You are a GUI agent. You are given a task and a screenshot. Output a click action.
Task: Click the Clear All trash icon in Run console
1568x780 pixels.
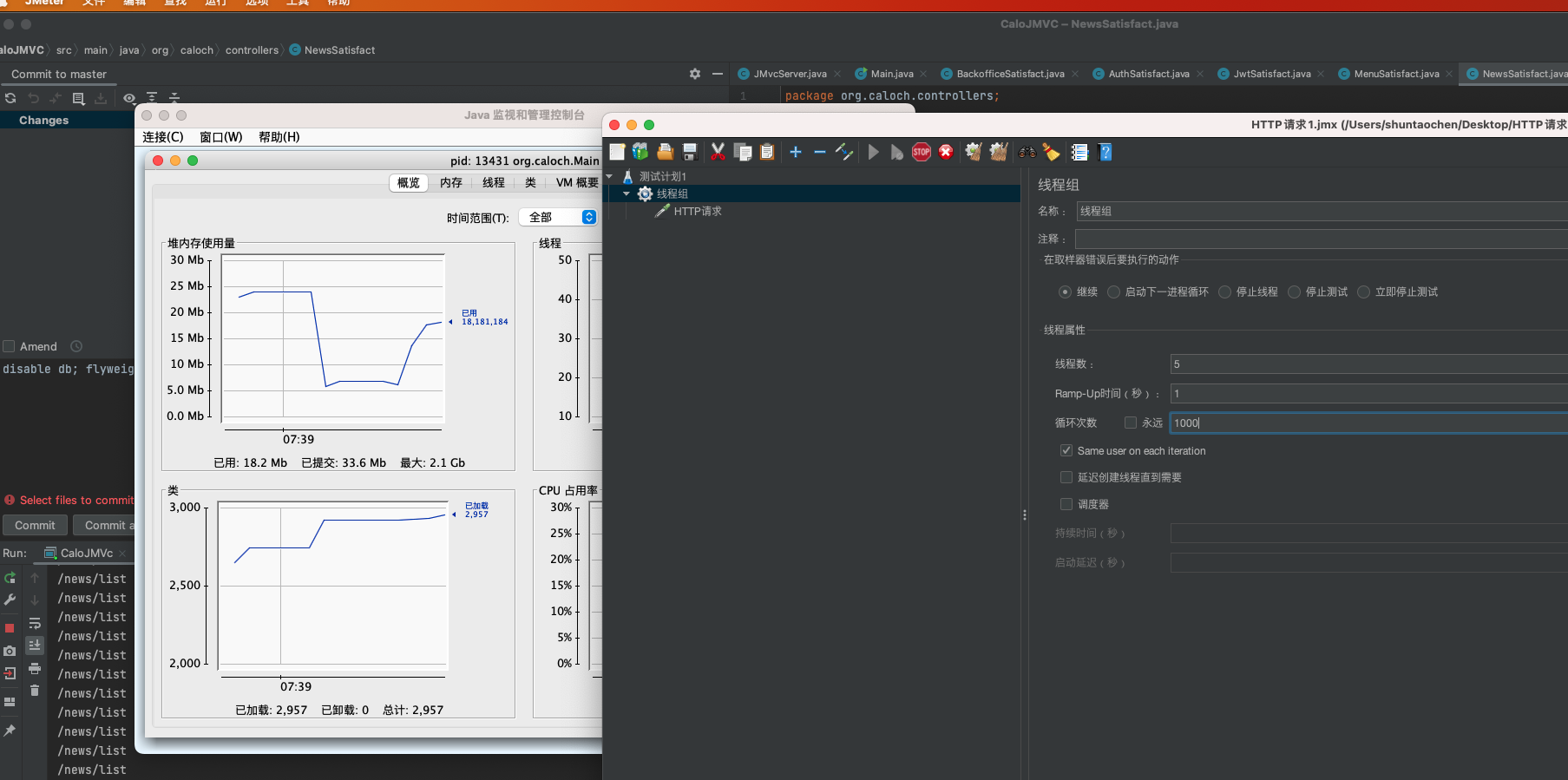coord(35,691)
